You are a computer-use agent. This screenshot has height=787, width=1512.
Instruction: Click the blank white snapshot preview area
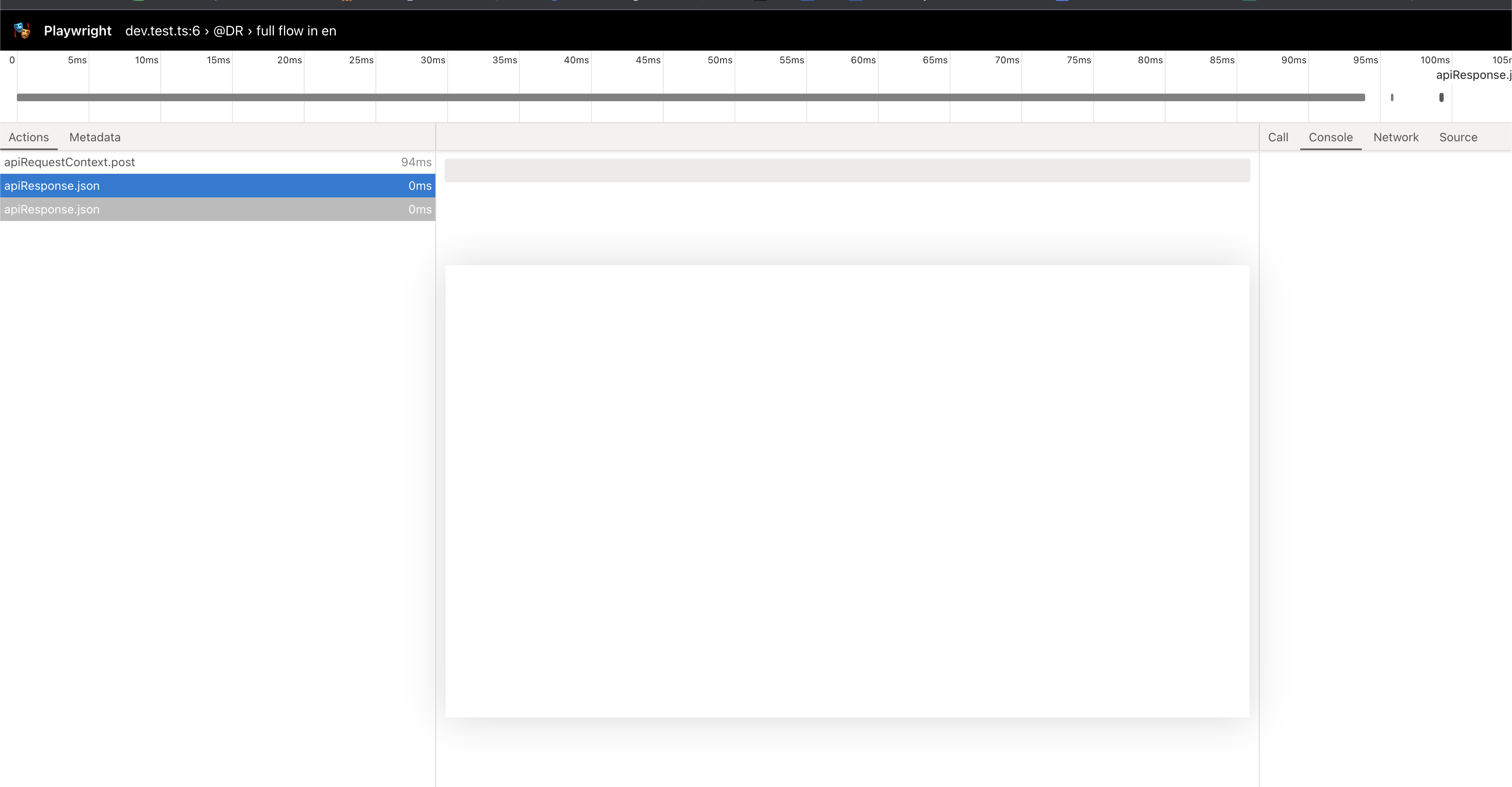pyautogui.click(x=847, y=491)
